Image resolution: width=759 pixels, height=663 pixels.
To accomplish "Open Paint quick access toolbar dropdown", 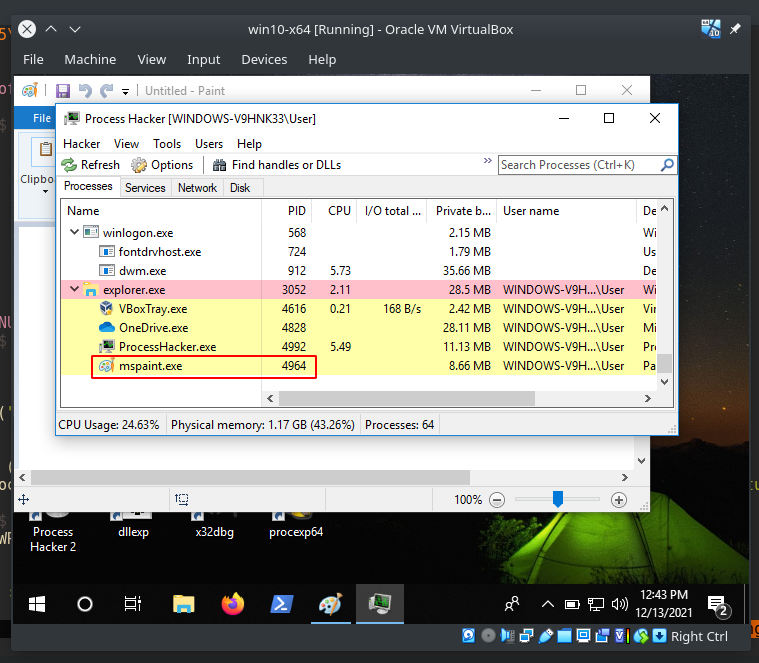I will coord(125,91).
